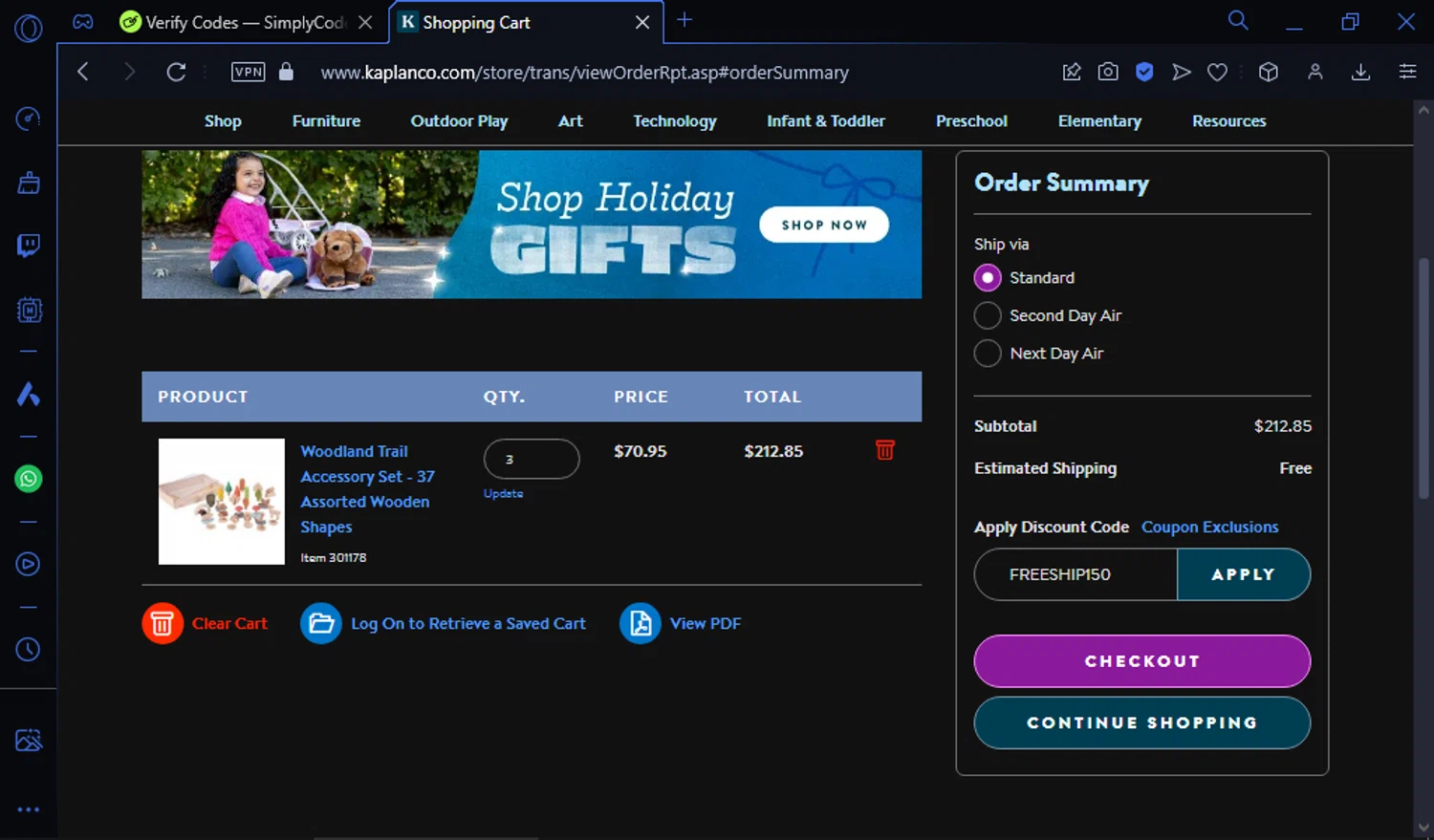Screen dimensions: 1434x840
Task: Open a new tab with plus button
Action: tap(684, 20)
